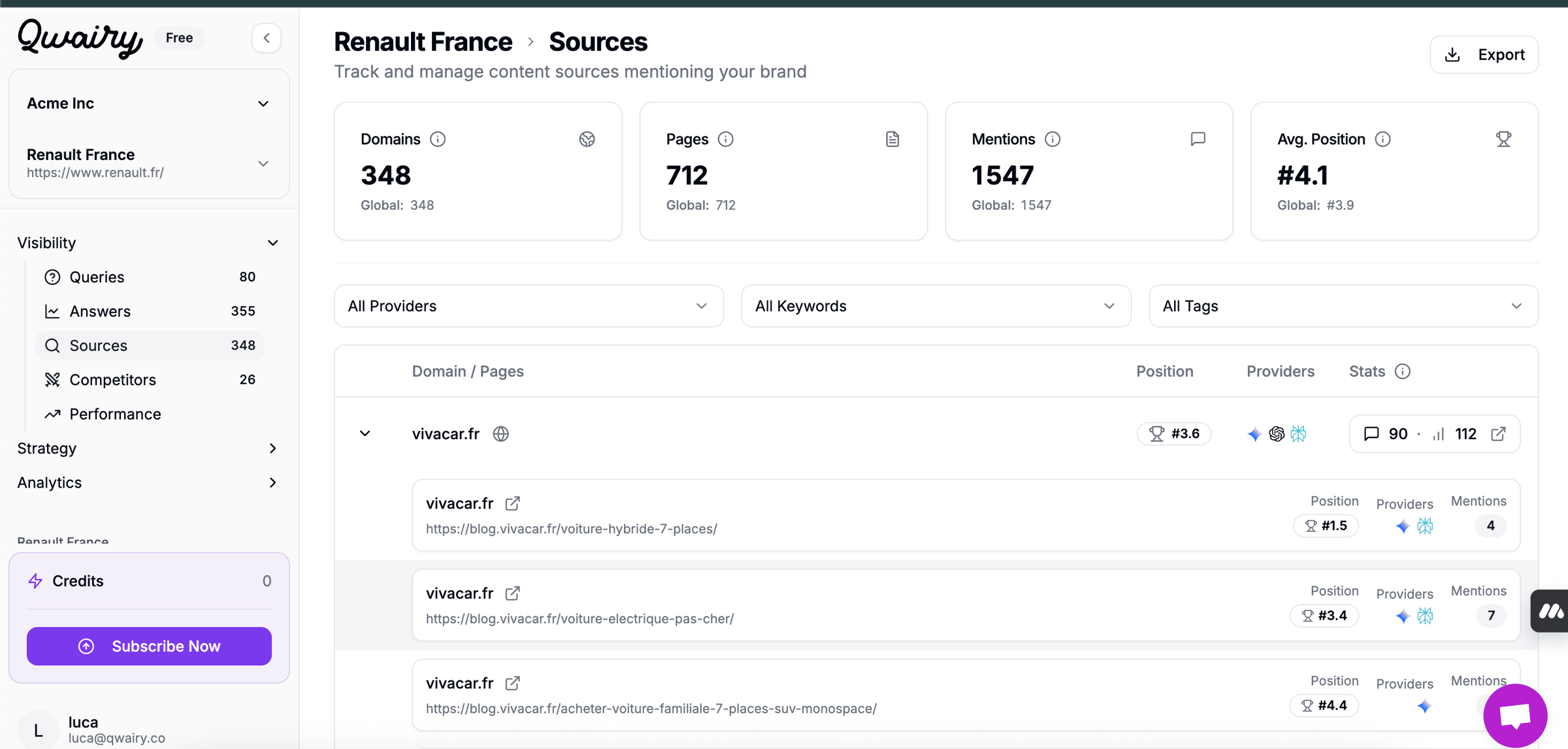This screenshot has height=749, width=1568.
Task: Click the #3.6 position badge for vivacar.fr
Action: [x=1174, y=434]
